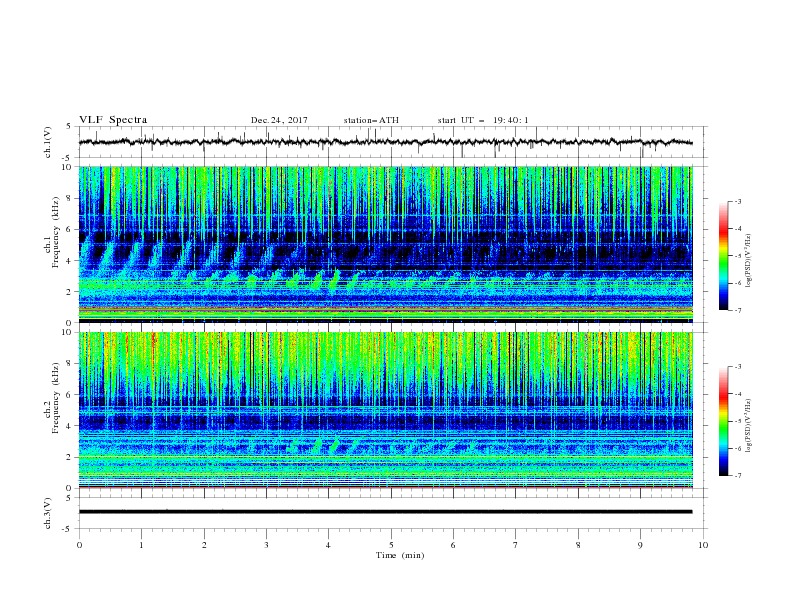This screenshot has height=612, width=792.
Task: Click the "station=ATH" label
Action: click(371, 120)
